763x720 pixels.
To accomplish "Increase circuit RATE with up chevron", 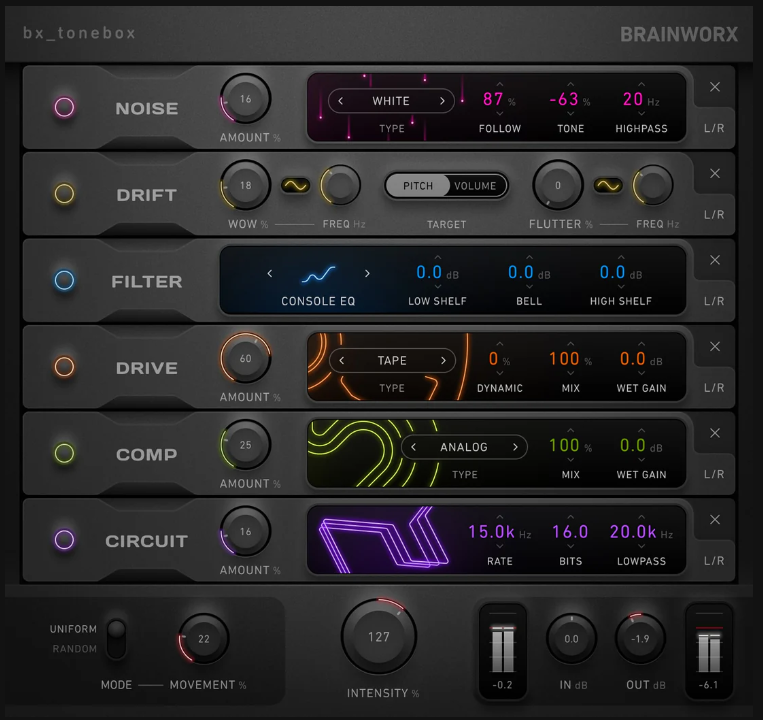I will tap(500, 517).
